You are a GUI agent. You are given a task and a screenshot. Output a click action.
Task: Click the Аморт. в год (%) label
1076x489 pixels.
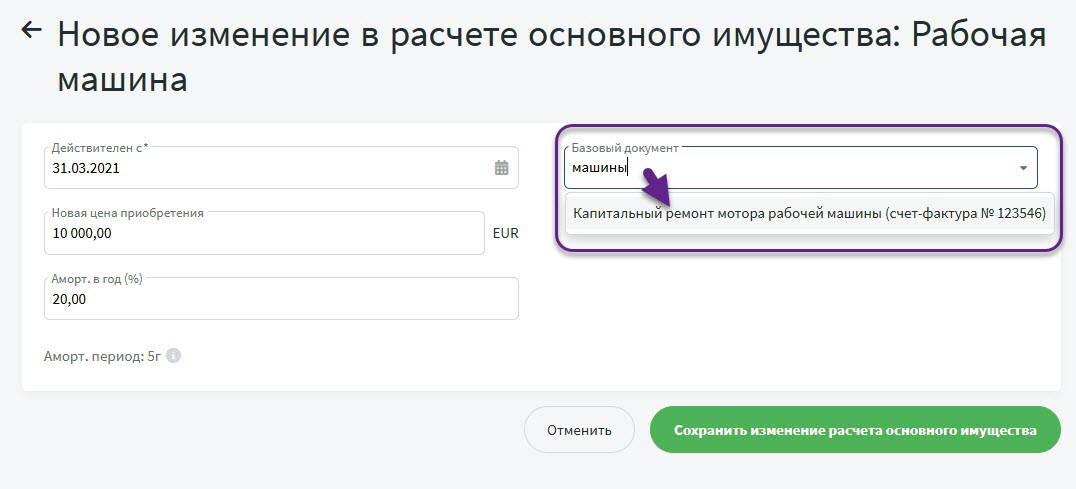pos(97,279)
